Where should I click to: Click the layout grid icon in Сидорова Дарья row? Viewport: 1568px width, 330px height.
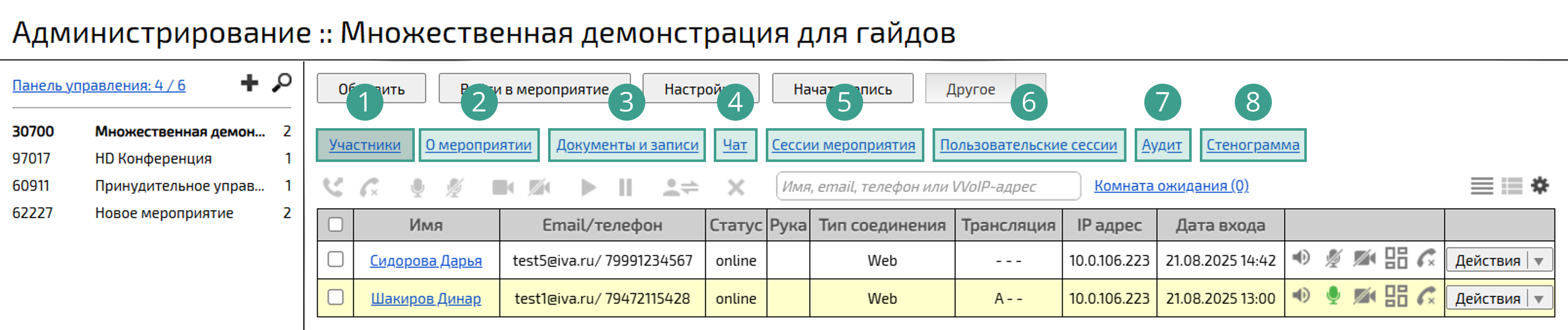pos(1396,258)
